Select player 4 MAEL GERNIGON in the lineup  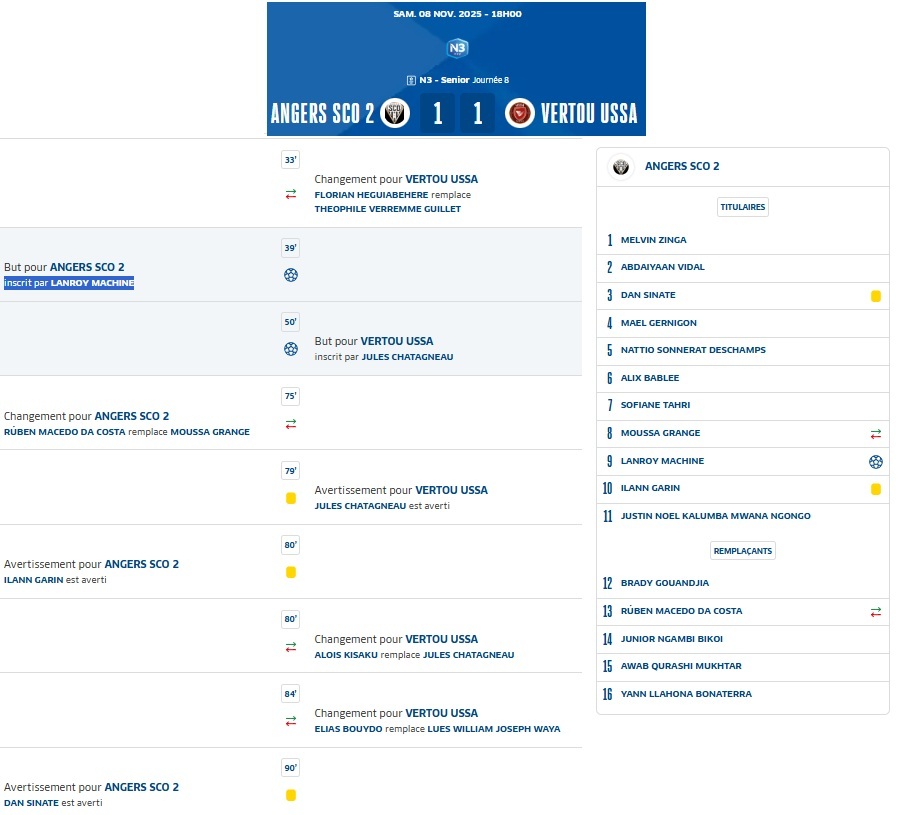742,323
